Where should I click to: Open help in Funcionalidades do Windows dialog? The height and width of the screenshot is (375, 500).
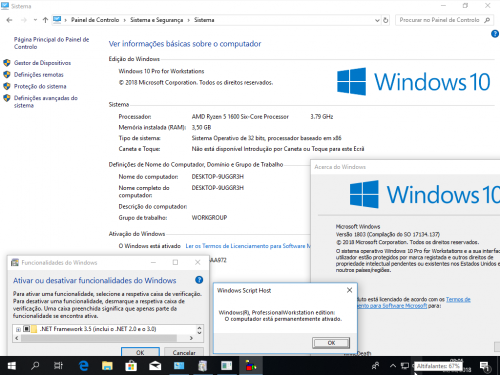[x=199, y=280]
